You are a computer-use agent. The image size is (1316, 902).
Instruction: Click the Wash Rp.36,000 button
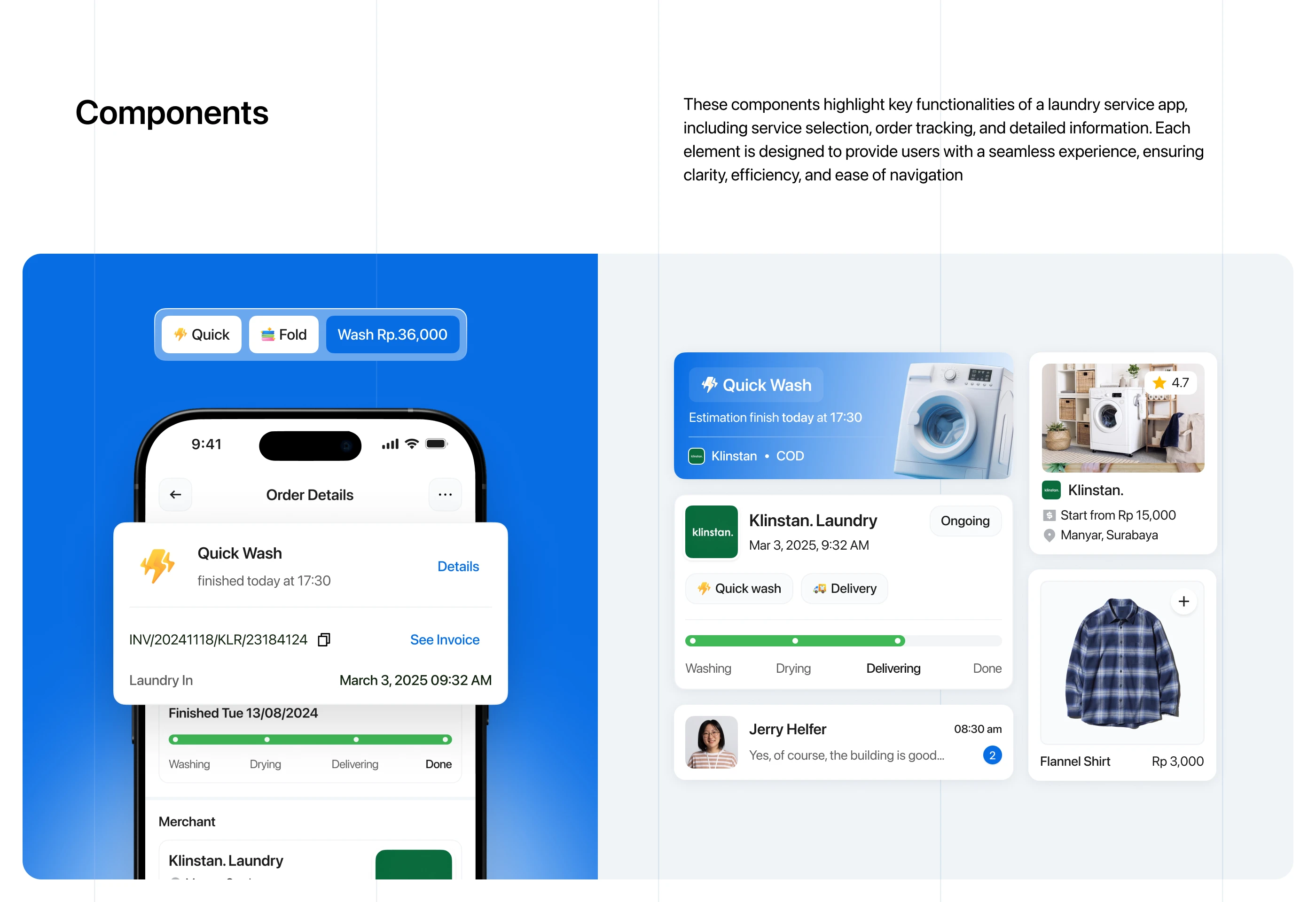(x=392, y=334)
